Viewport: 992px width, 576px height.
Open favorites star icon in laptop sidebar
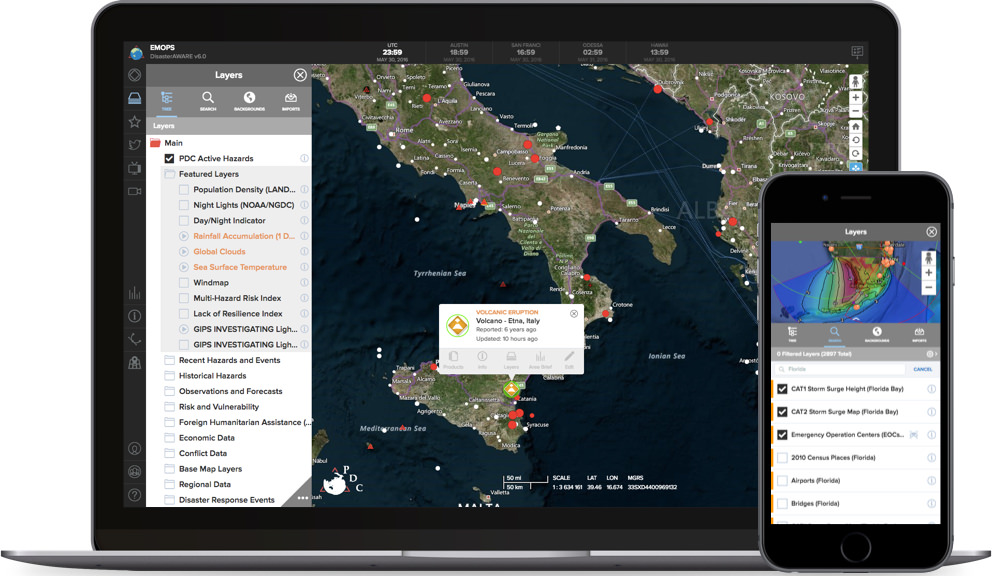click(135, 122)
